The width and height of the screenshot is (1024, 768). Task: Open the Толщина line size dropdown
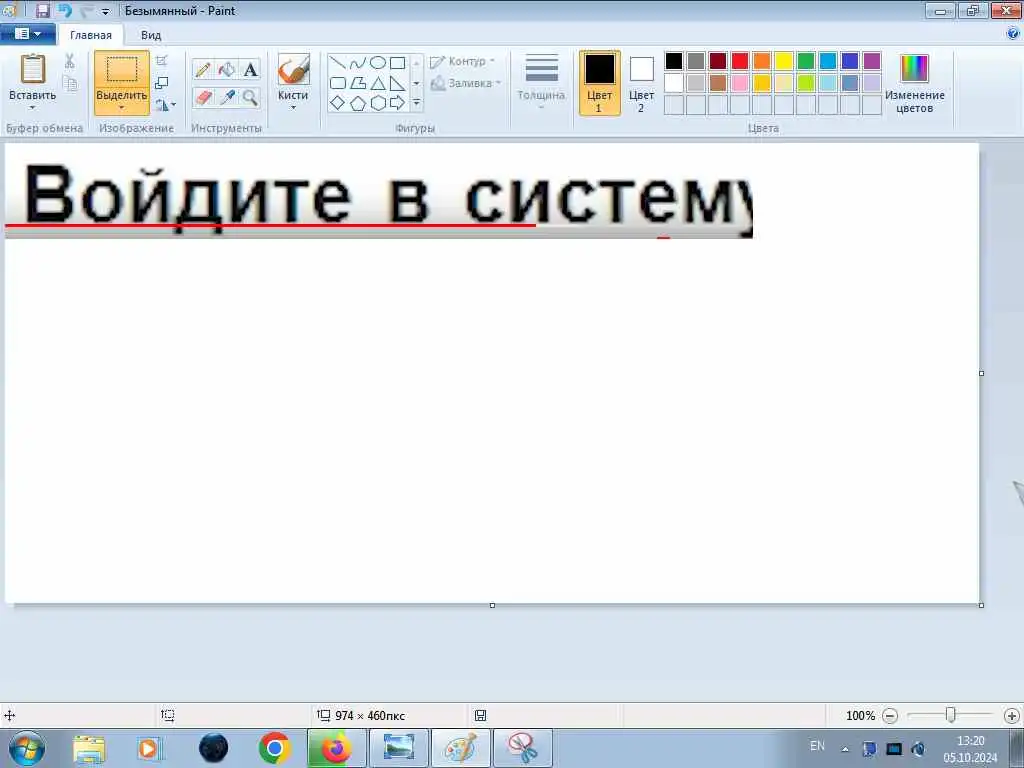[541, 82]
